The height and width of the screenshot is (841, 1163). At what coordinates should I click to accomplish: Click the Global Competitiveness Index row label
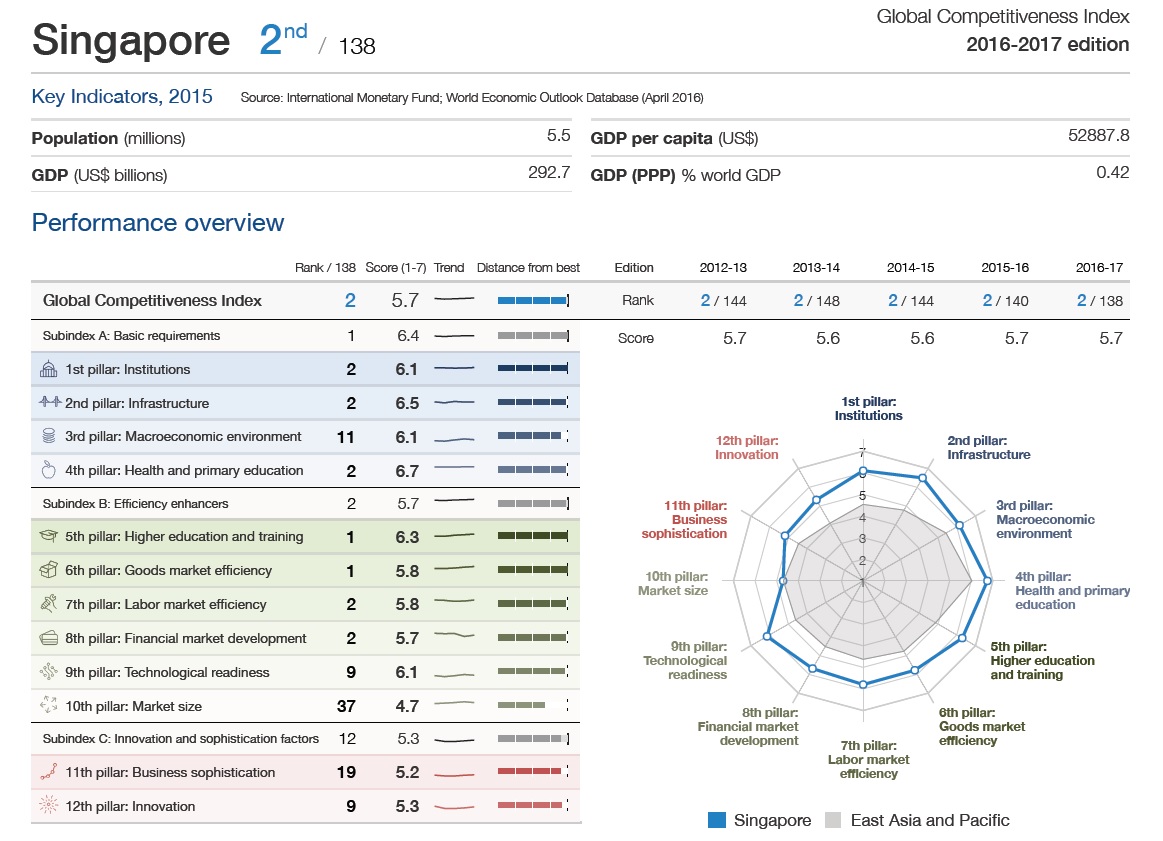click(152, 300)
